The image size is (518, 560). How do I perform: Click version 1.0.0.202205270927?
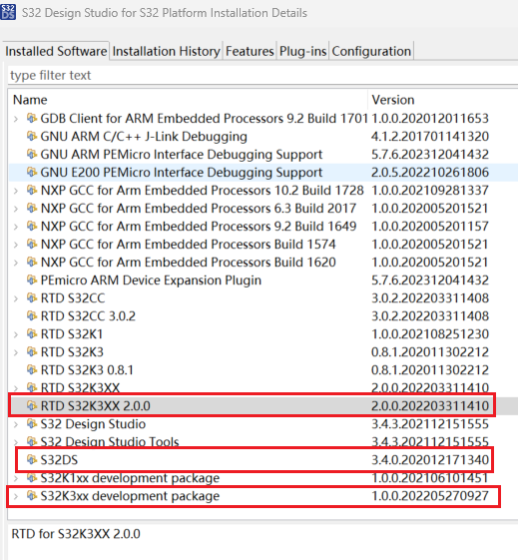tap(430, 496)
